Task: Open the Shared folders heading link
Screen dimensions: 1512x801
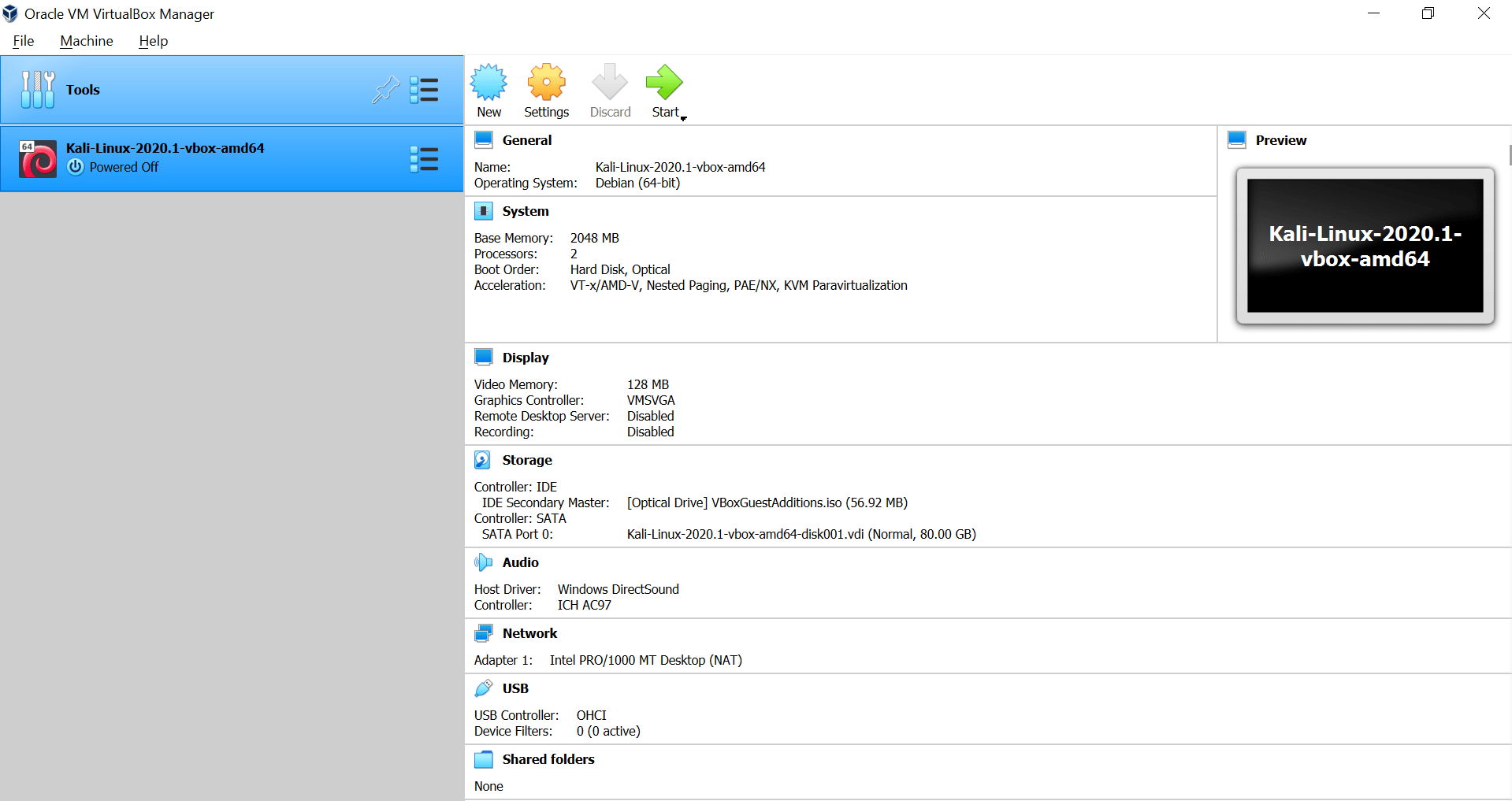Action: pos(548,759)
